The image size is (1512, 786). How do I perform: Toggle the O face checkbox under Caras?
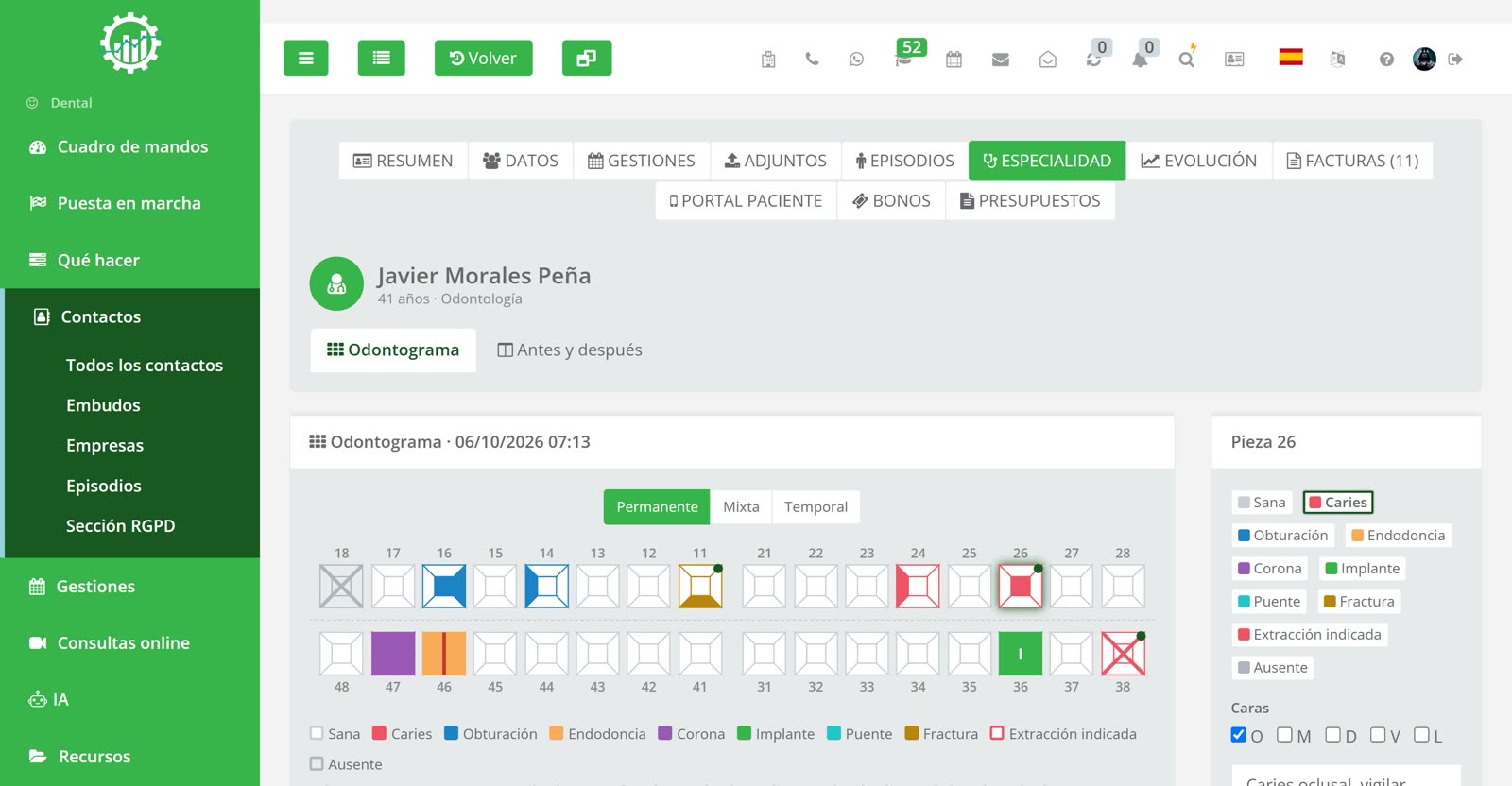(1239, 735)
